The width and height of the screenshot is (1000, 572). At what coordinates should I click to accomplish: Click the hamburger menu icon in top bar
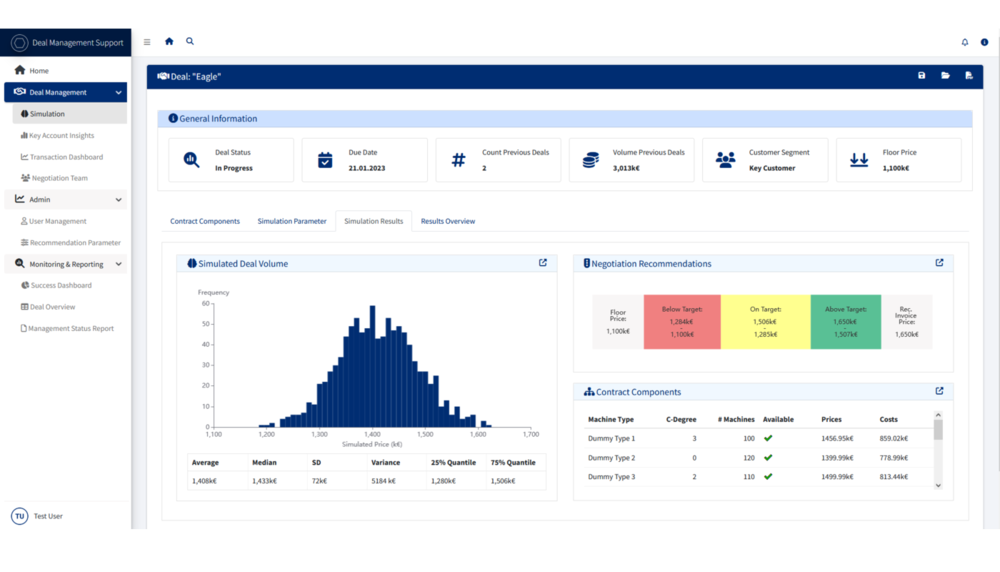(147, 42)
